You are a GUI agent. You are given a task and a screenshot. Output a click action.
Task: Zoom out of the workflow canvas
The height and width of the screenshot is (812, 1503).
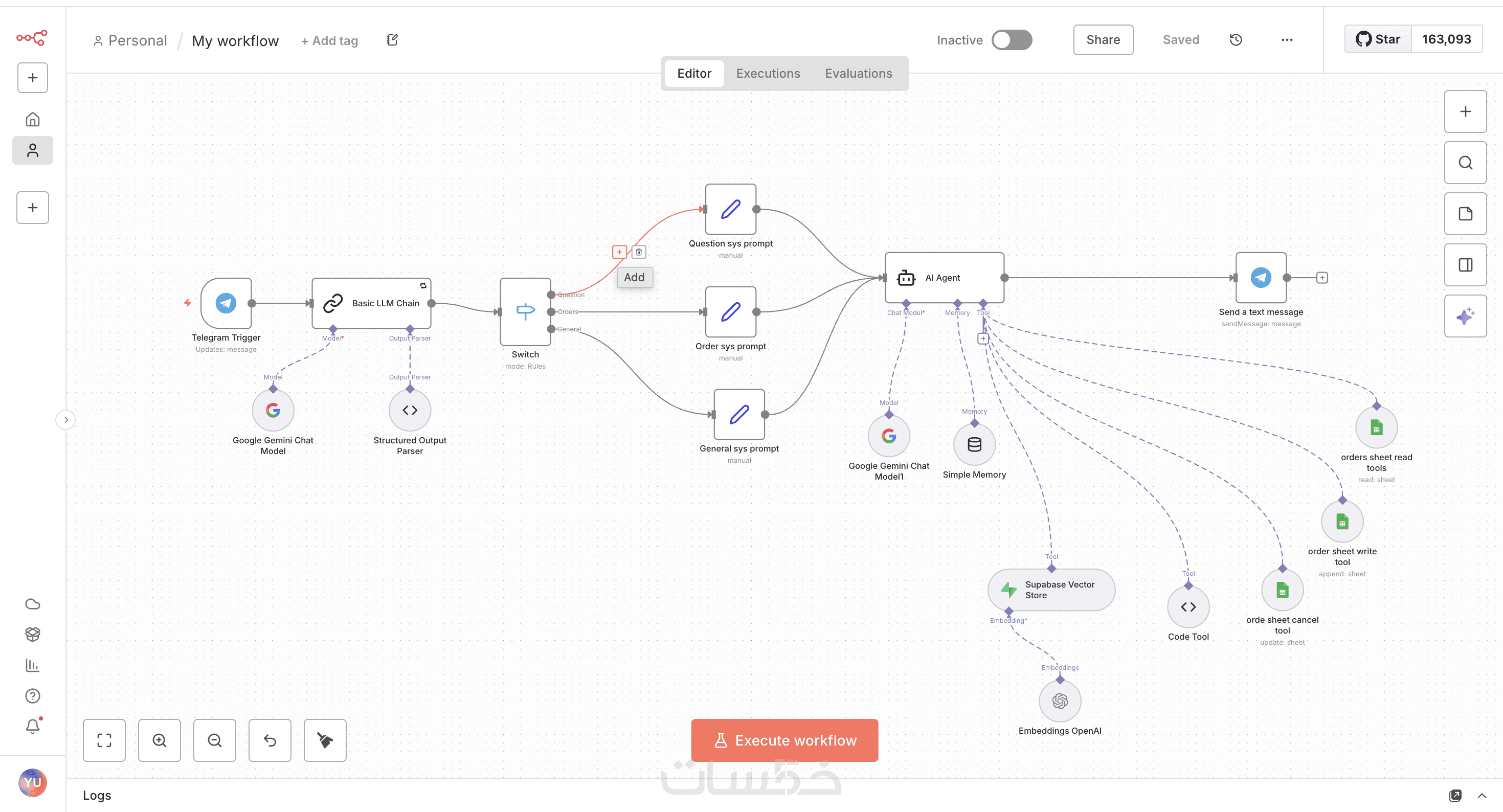click(214, 740)
